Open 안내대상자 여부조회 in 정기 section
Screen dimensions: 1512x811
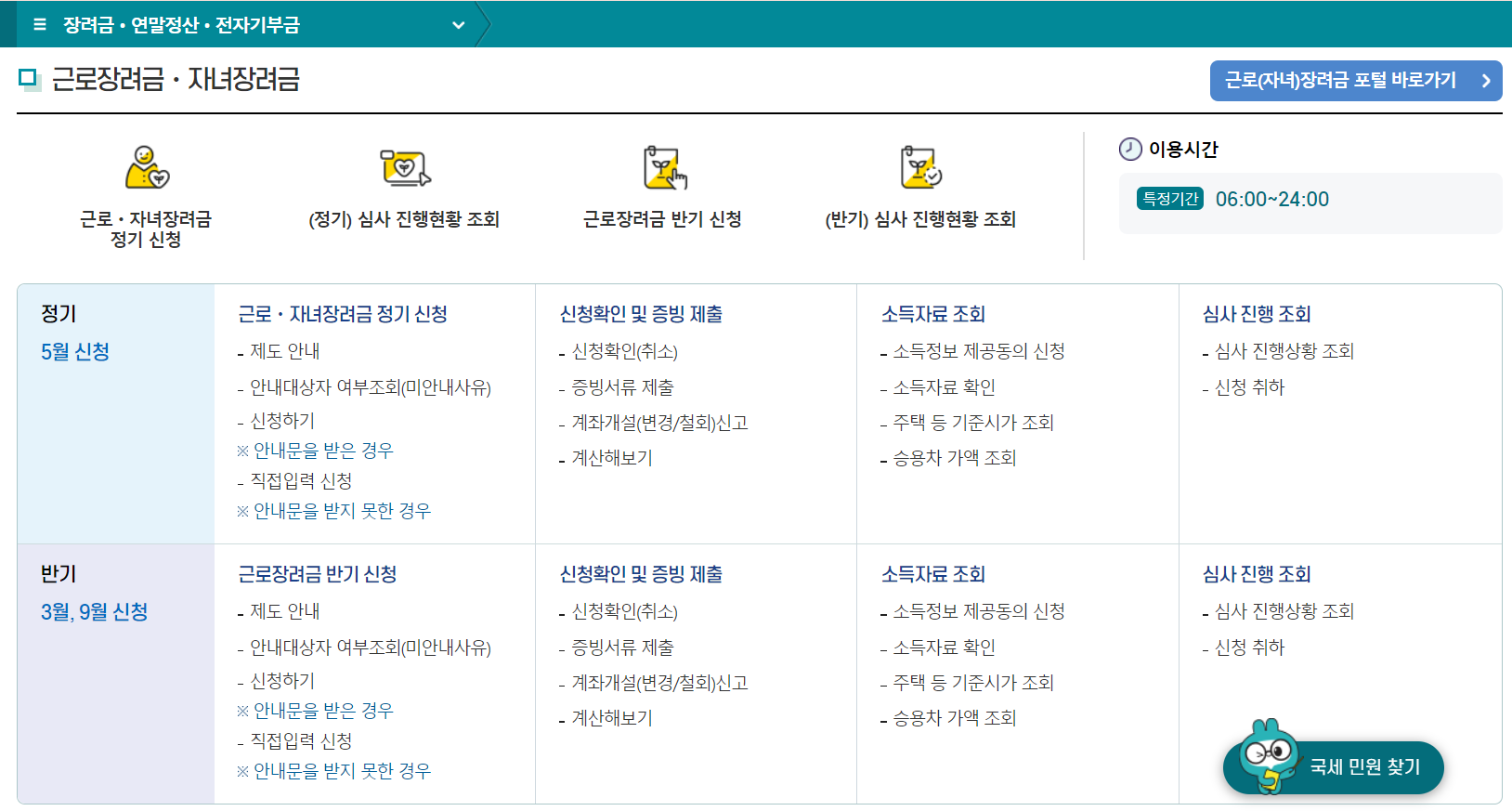(x=371, y=387)
